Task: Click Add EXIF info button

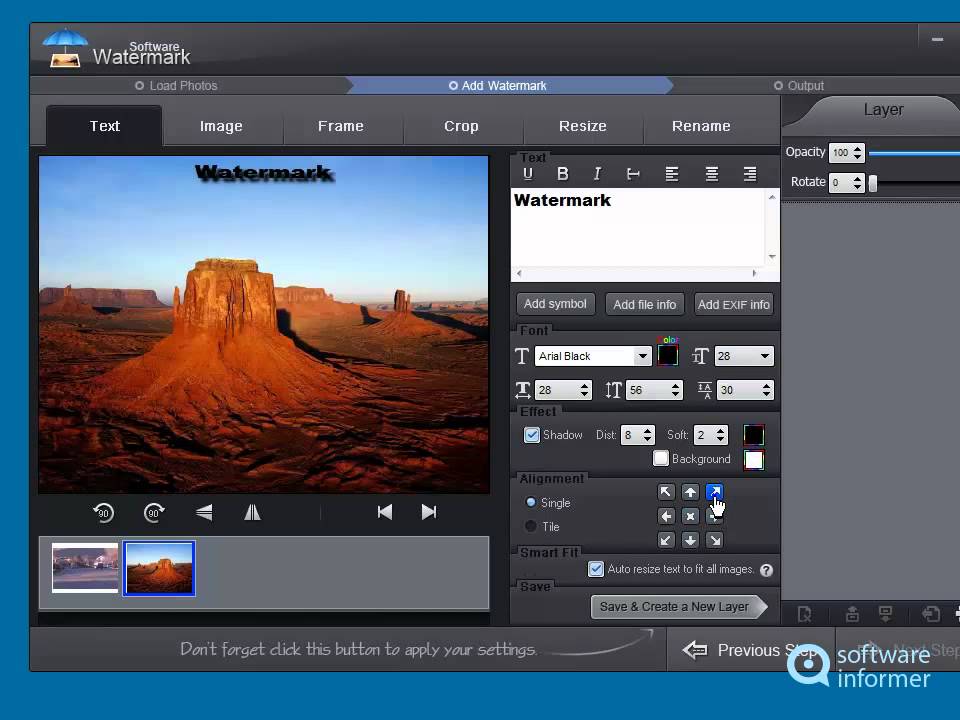Action: [x=733, y=304]
